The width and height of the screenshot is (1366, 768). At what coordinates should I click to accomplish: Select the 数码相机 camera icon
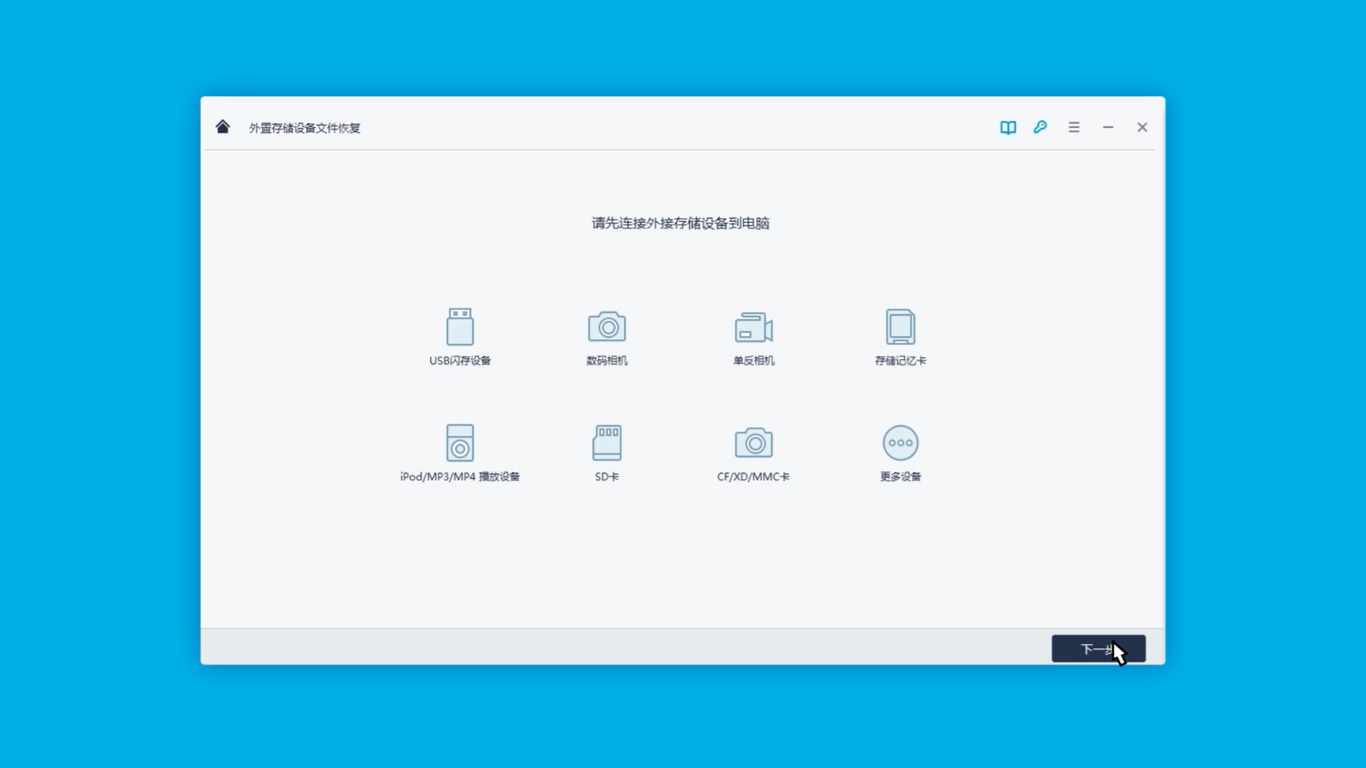tap(607, 327)
